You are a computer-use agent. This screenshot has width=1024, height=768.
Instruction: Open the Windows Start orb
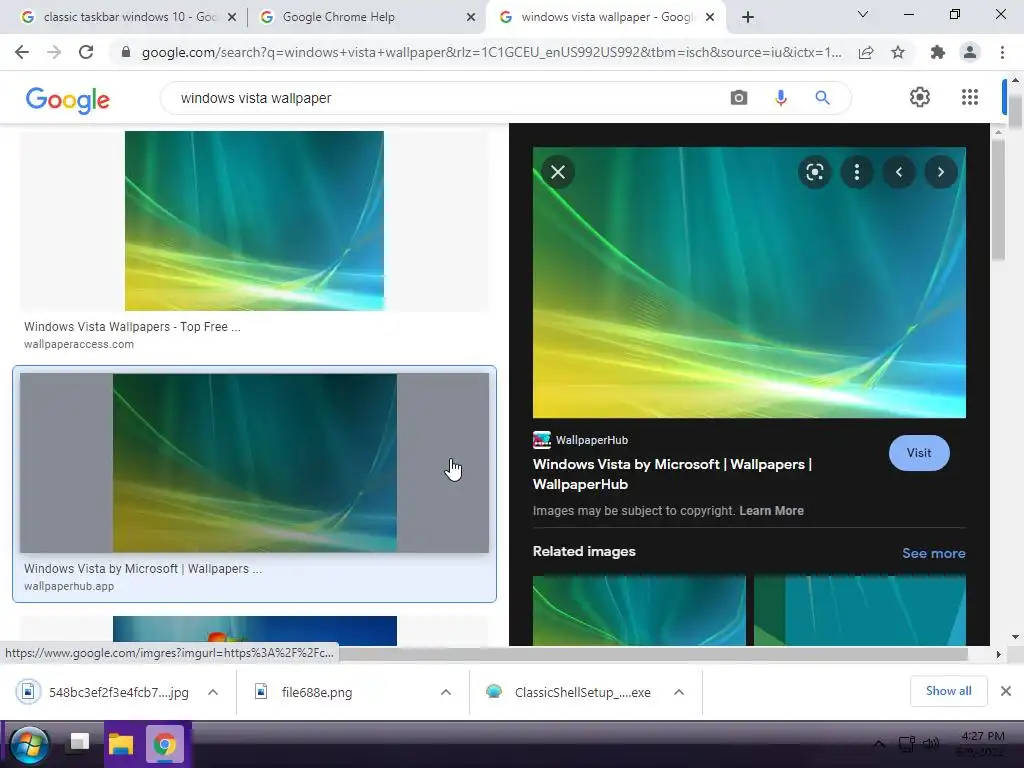[x=29, y=744]
